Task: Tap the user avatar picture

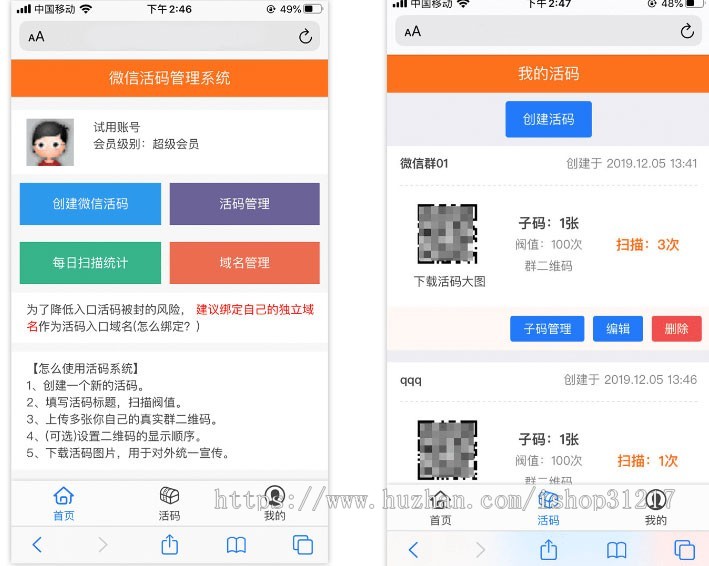Action: (50, 142)
